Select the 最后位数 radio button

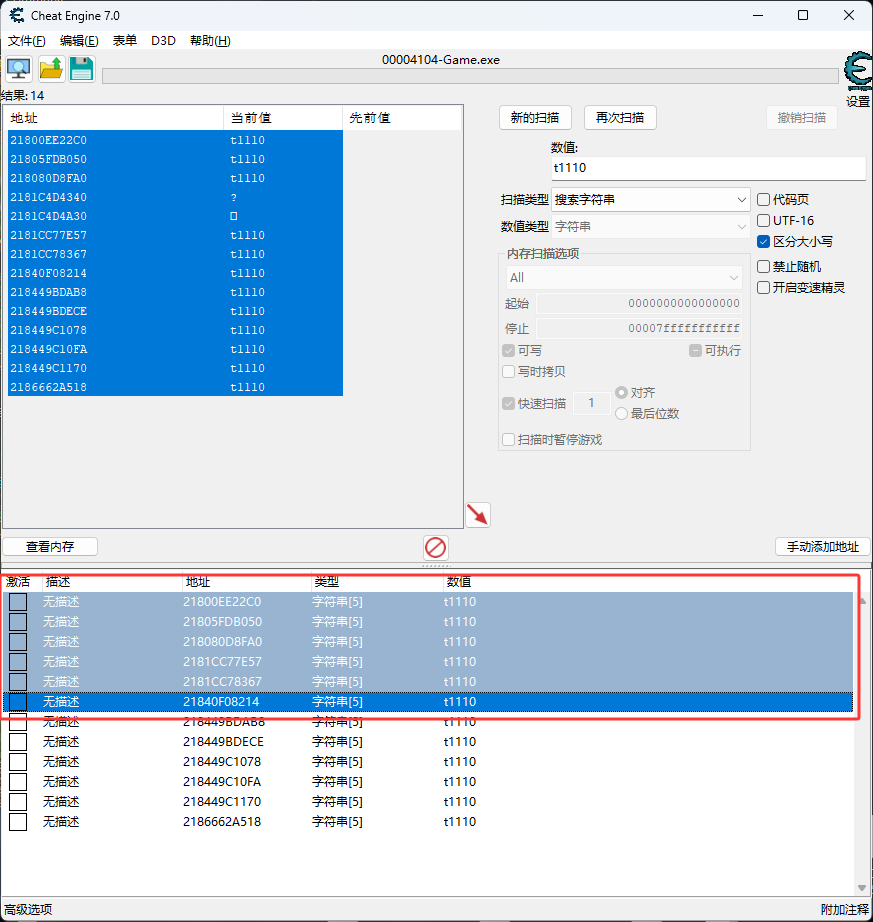(x=621, y=414)
